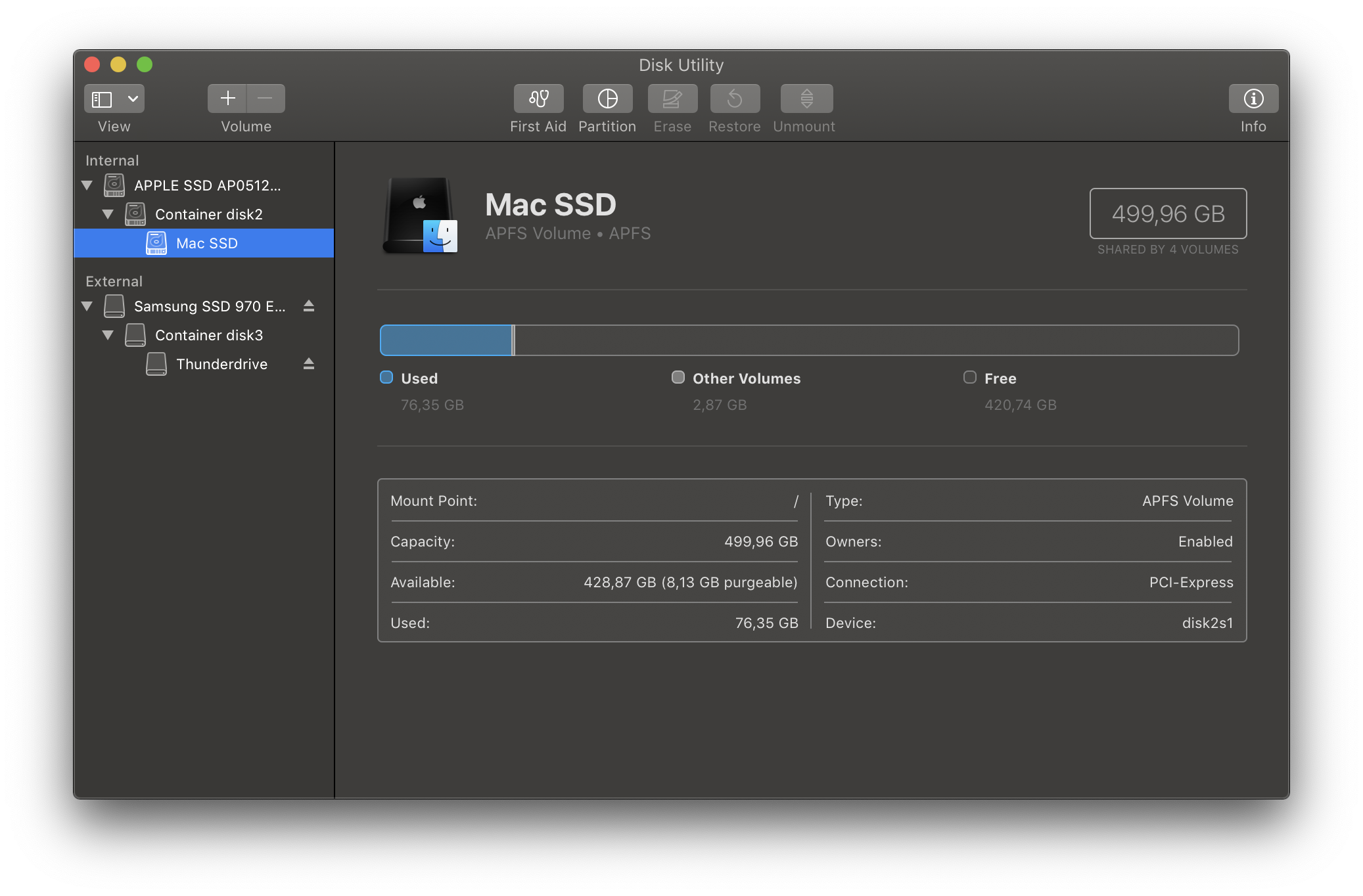This screenshot has width=1363, height=896.
Task: Zoom the window with green button
Action: pos(145,64)
